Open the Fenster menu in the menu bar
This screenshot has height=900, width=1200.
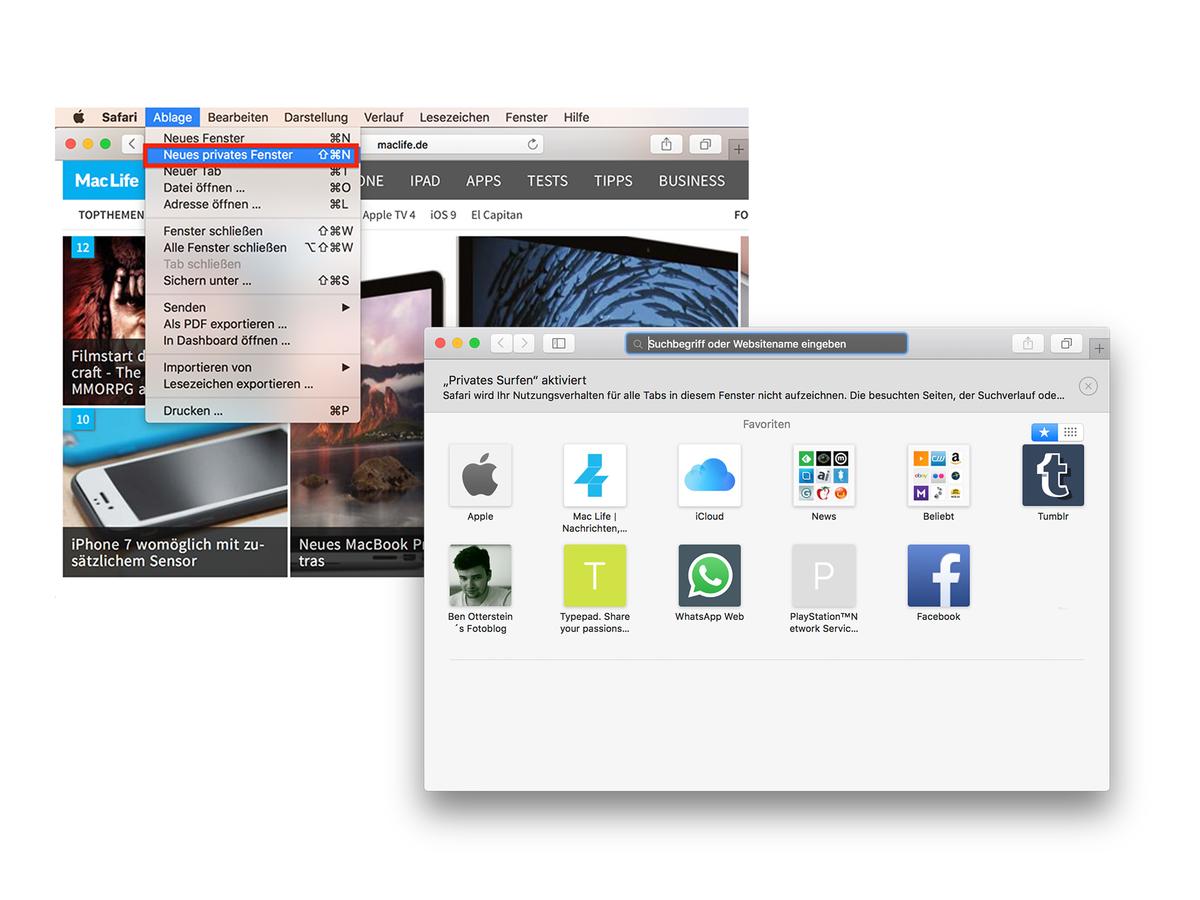[526, 117]
